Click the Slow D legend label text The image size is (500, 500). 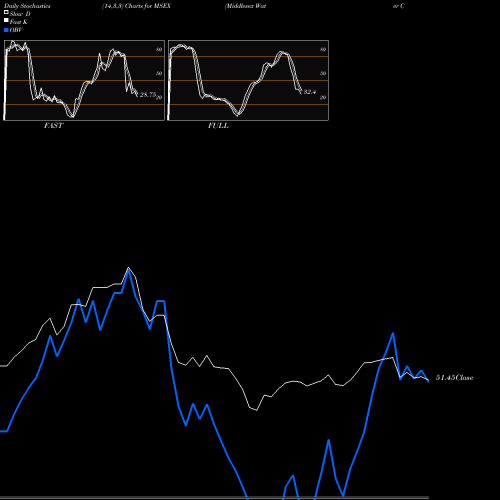coord(20,14)
